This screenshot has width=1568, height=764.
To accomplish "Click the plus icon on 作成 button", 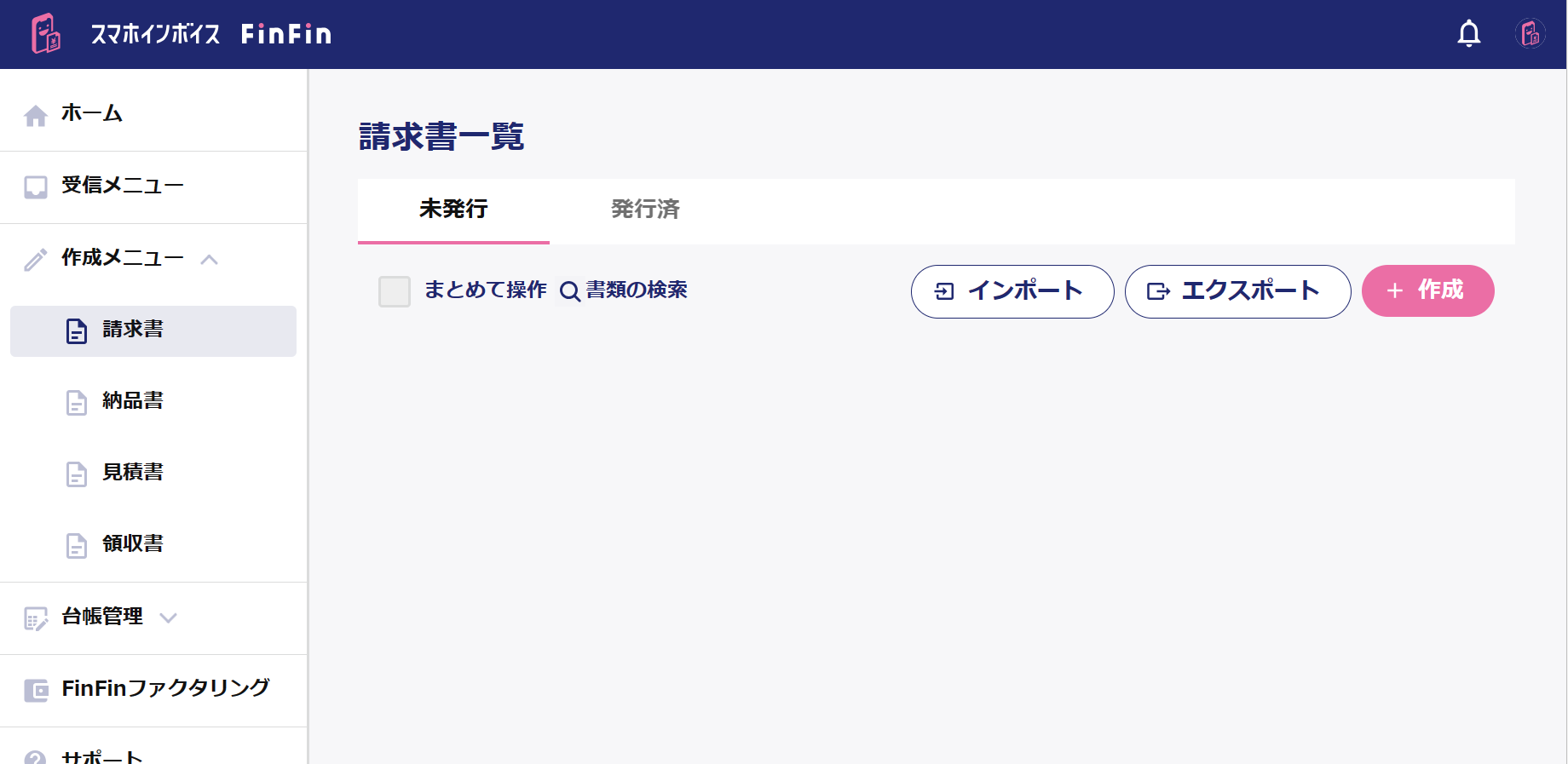I will [1395, 291].
